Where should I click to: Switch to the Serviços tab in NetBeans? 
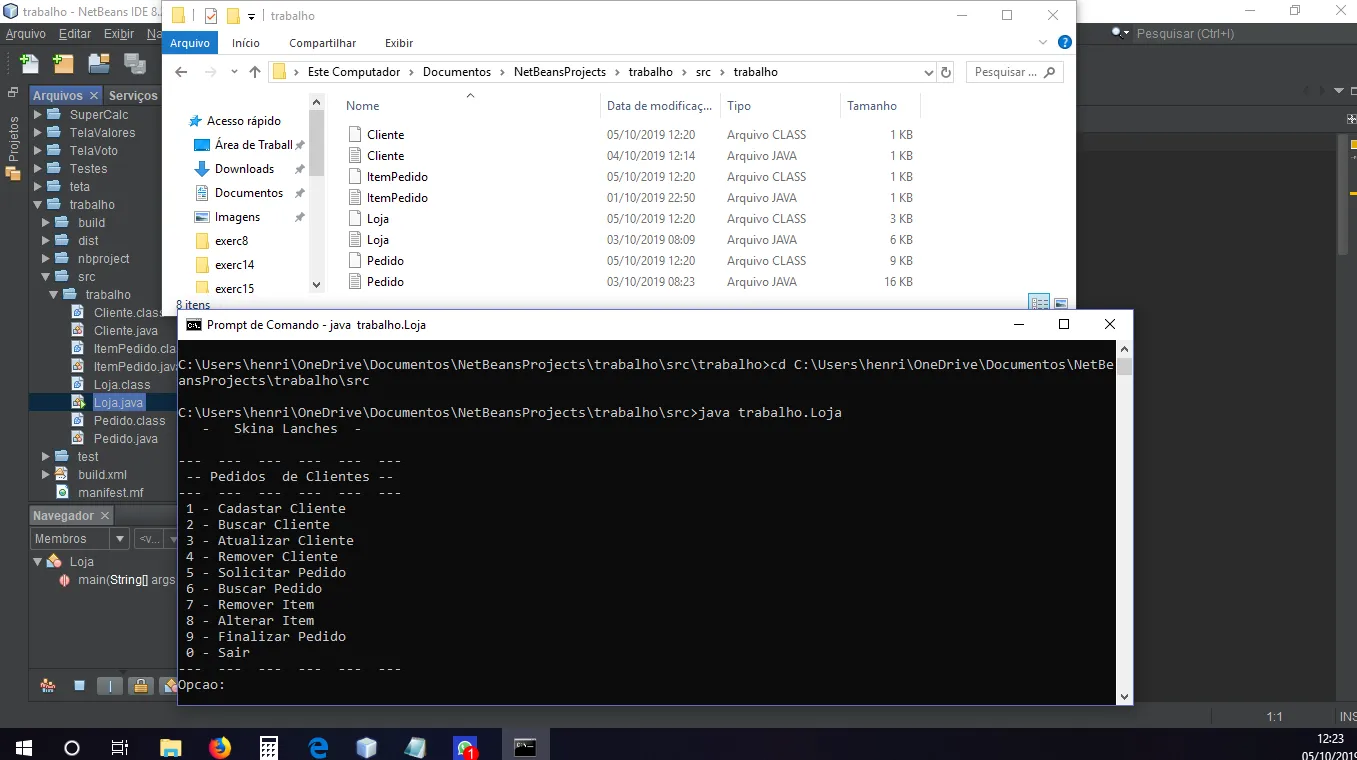[x=133, y=96]
